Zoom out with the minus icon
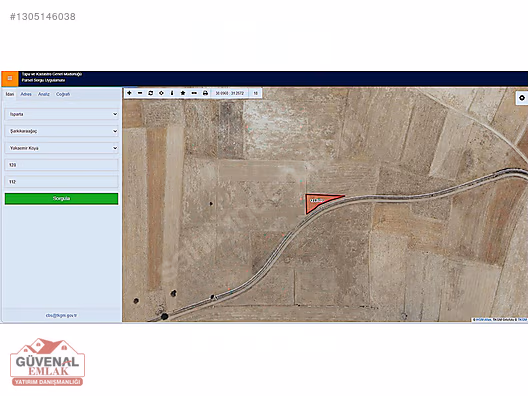Viewport: 528px width, 396px height. pyautogui.click(x=140, y=93)
